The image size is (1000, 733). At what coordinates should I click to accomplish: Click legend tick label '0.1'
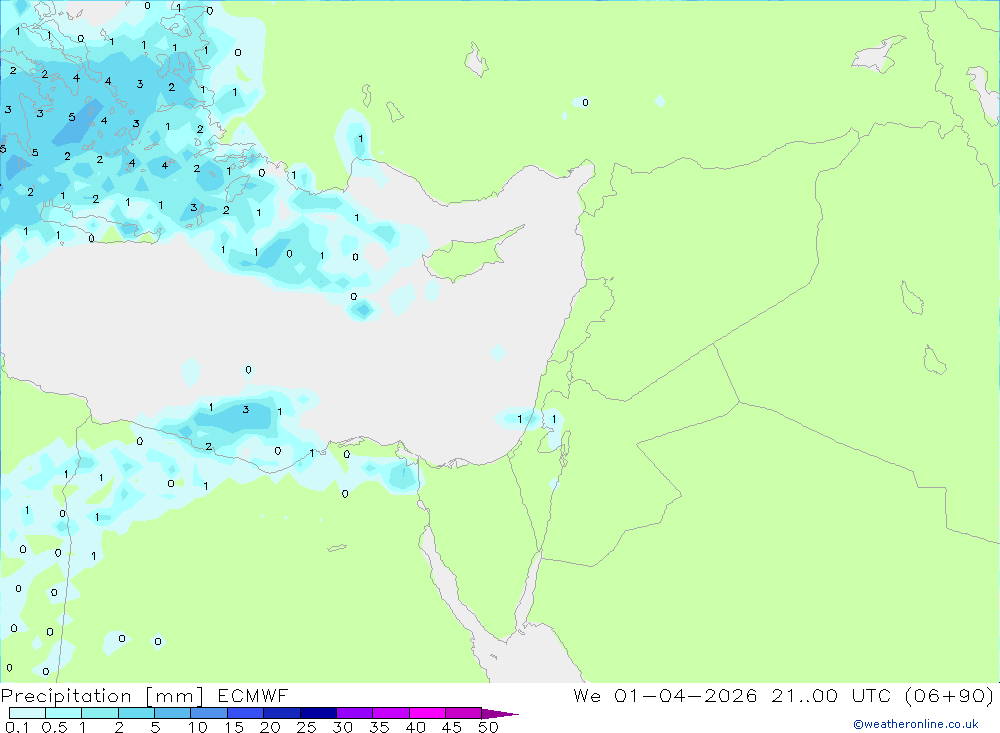[16, 727]
